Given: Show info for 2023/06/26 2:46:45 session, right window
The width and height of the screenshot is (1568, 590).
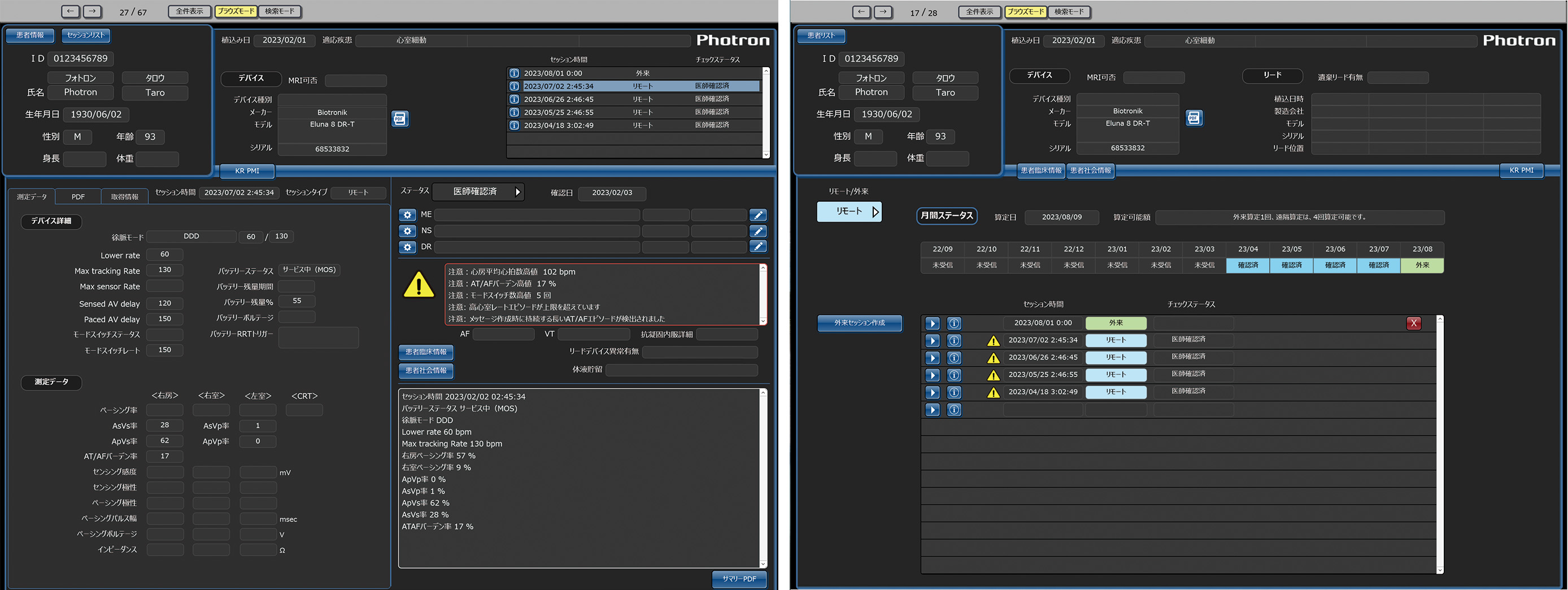Looking at the screenshot, I should [x=954, y=358].
